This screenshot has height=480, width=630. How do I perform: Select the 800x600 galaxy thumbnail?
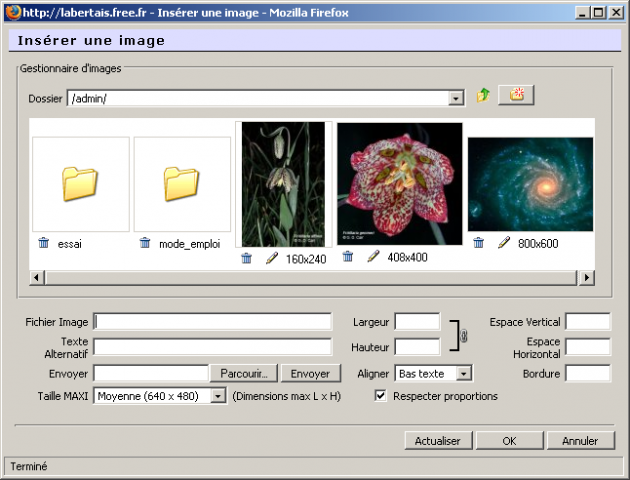click(x=530, y=184)
